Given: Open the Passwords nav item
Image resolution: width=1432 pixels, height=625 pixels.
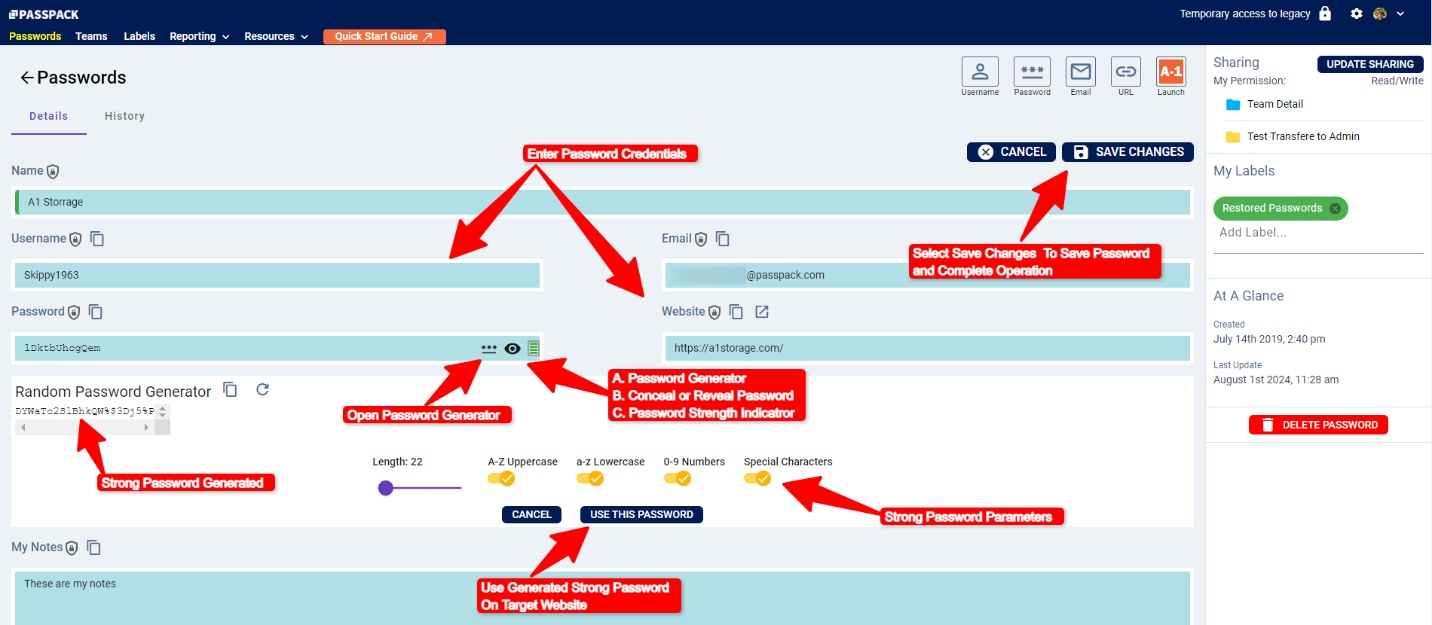Looking at the screenshot, I should (35, 36).
